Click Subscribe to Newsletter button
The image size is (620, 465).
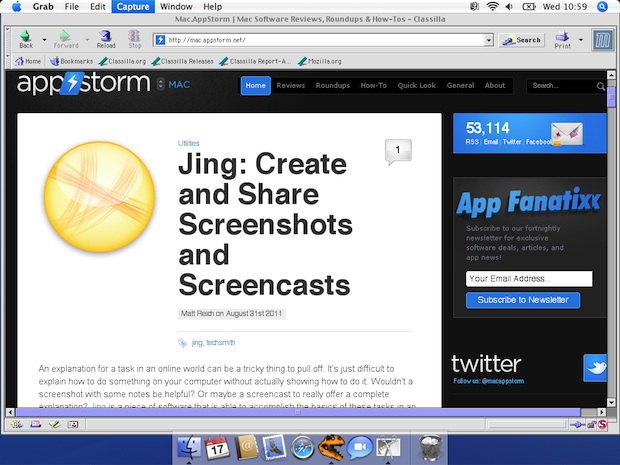pyautogui.click(x=523, y=300)
